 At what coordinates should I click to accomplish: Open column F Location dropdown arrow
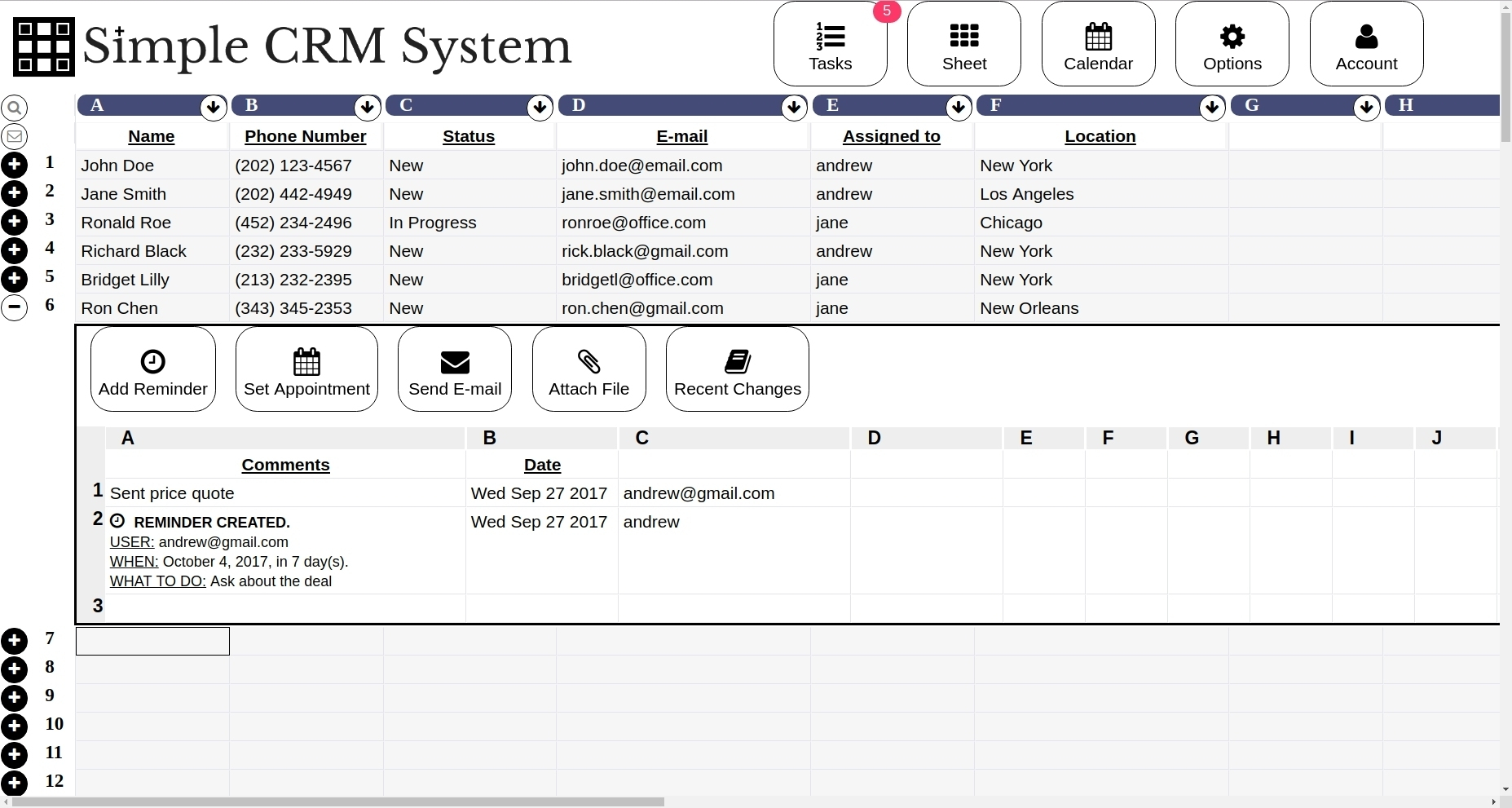pos(1212,107)
